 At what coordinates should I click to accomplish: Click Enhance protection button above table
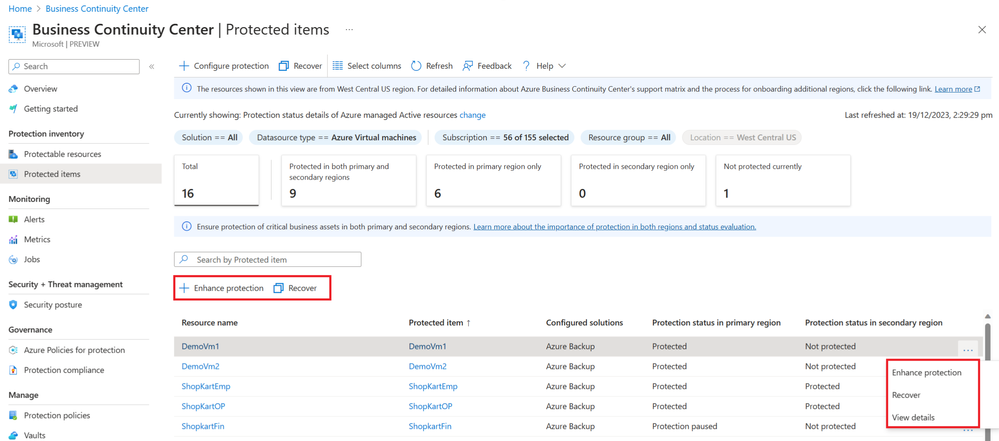[222, 288]
